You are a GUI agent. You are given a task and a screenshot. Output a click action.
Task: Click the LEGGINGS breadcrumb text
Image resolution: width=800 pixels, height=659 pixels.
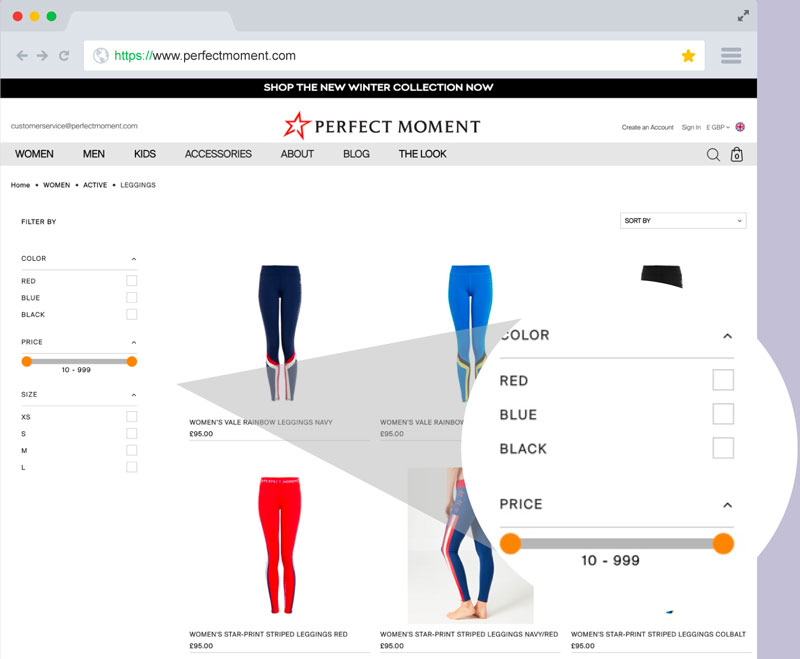coord(138,185)
